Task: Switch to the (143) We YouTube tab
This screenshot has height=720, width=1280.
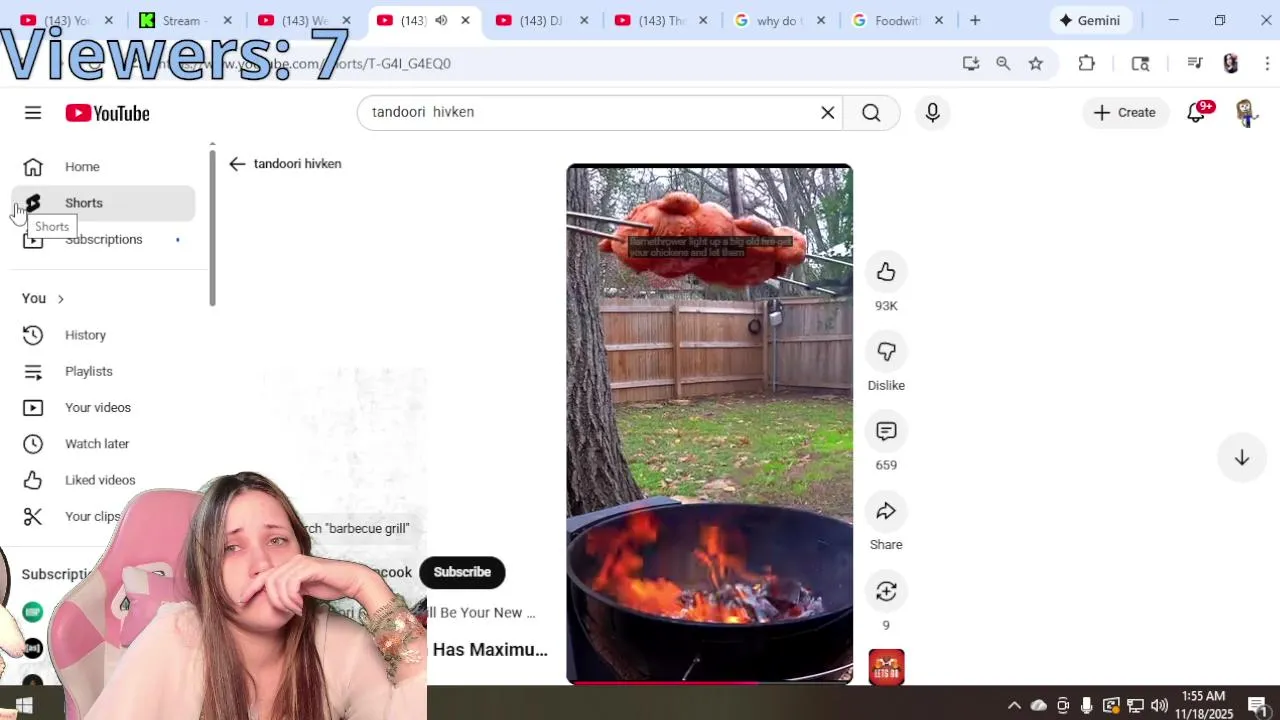Action: (x=304, y=20)
